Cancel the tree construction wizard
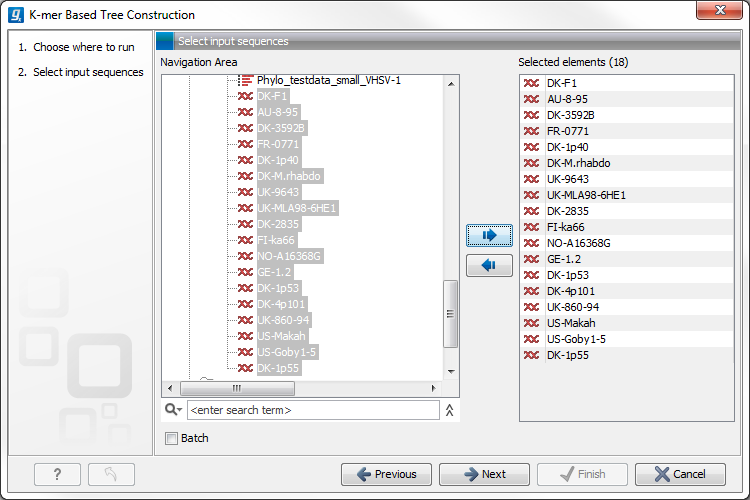The image size is (750, 500). (x=680, y=474)
